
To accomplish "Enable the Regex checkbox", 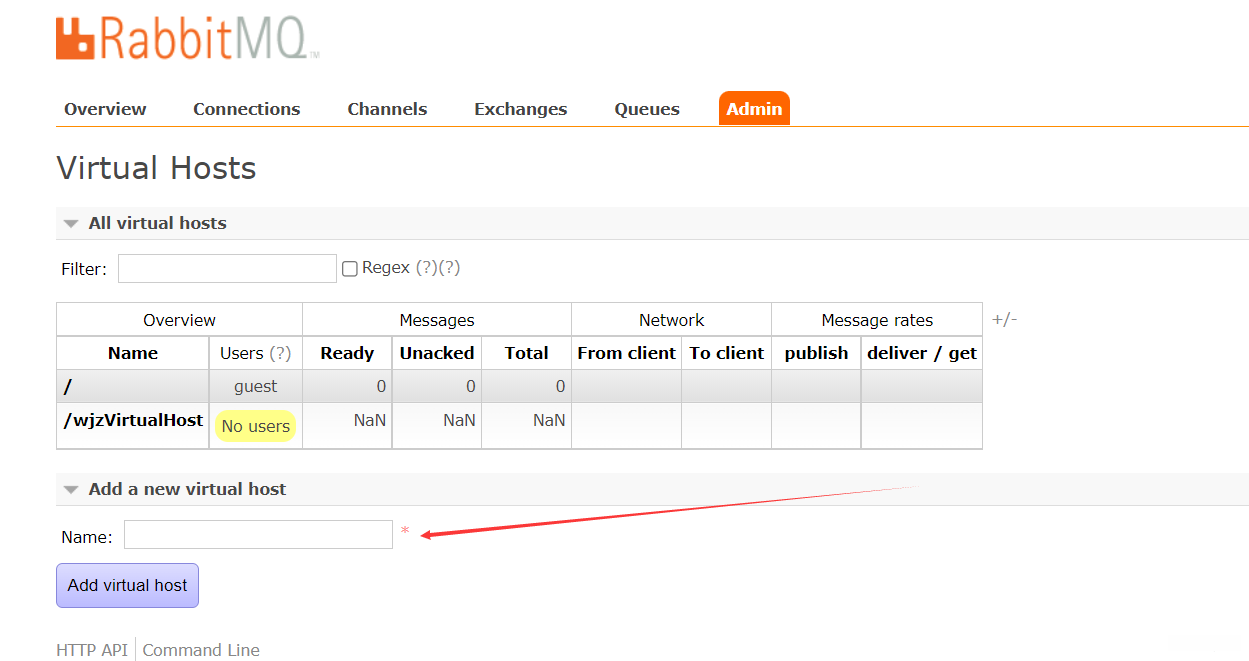I will point(350,268).
